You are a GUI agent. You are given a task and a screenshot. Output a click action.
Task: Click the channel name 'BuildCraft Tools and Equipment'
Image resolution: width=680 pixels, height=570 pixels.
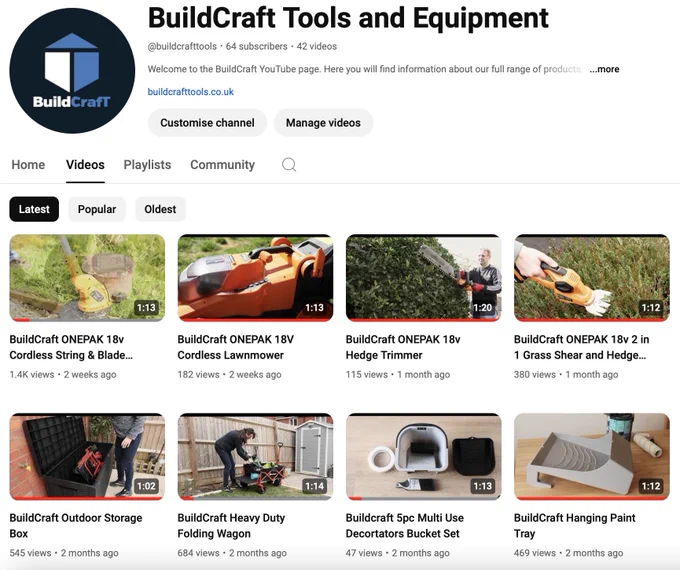pos(348,18)
